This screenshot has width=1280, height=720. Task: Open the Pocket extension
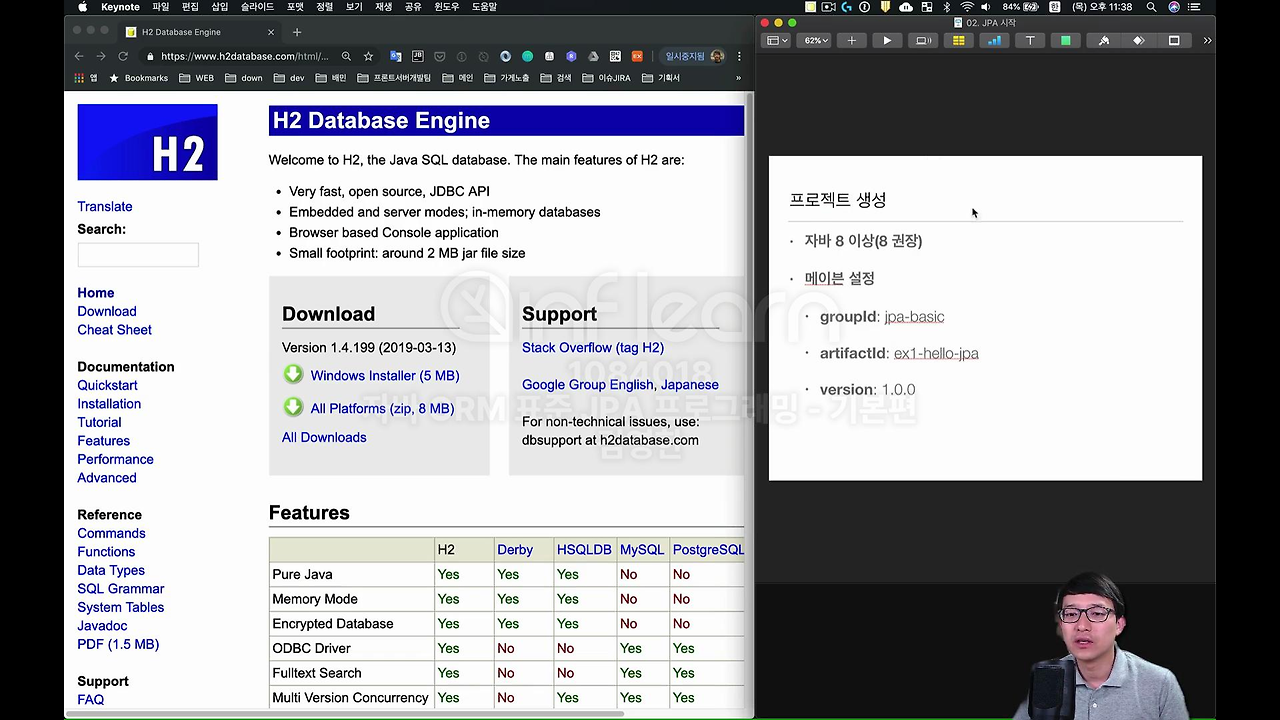[440, 56]
